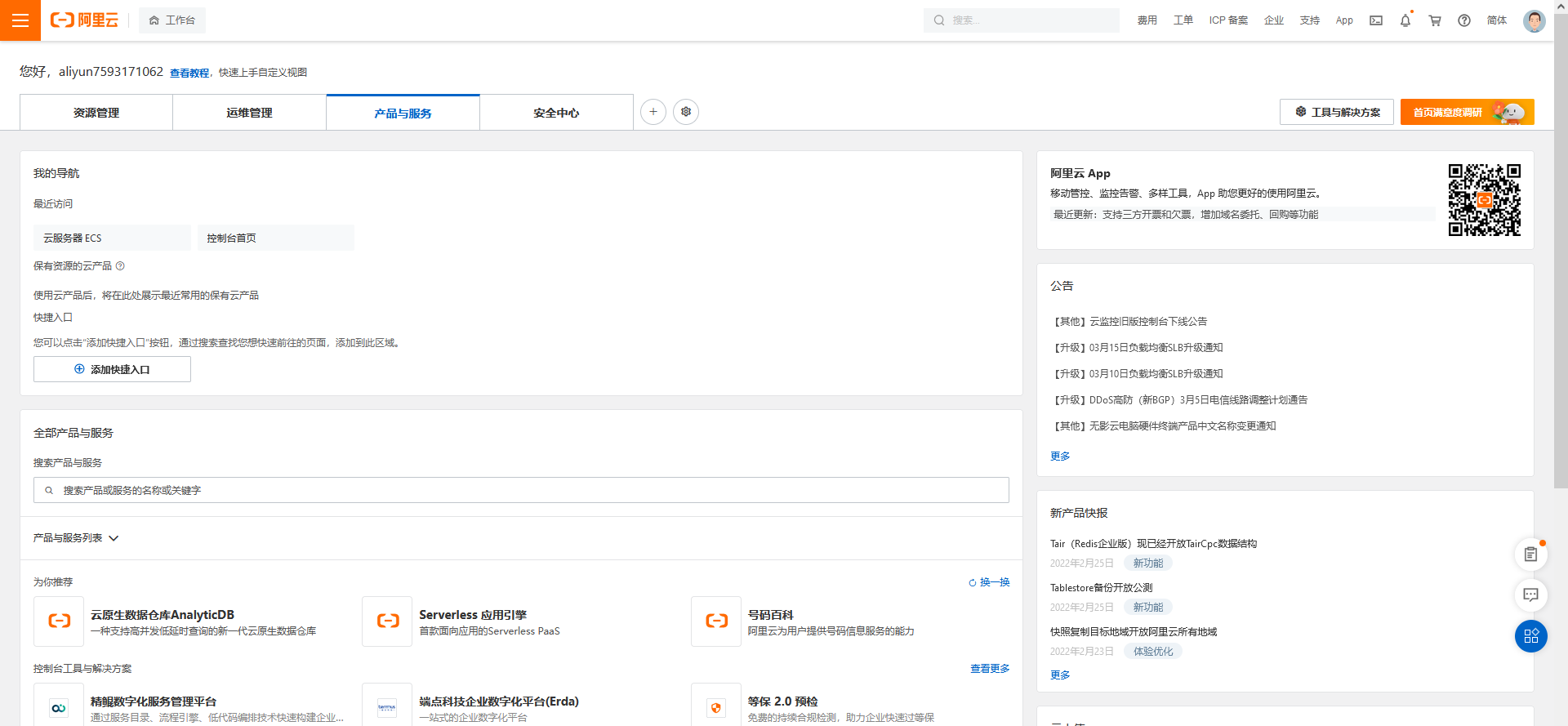Open the orange hamburger menu
The image size is (1568, 726).
coord(20,20)
